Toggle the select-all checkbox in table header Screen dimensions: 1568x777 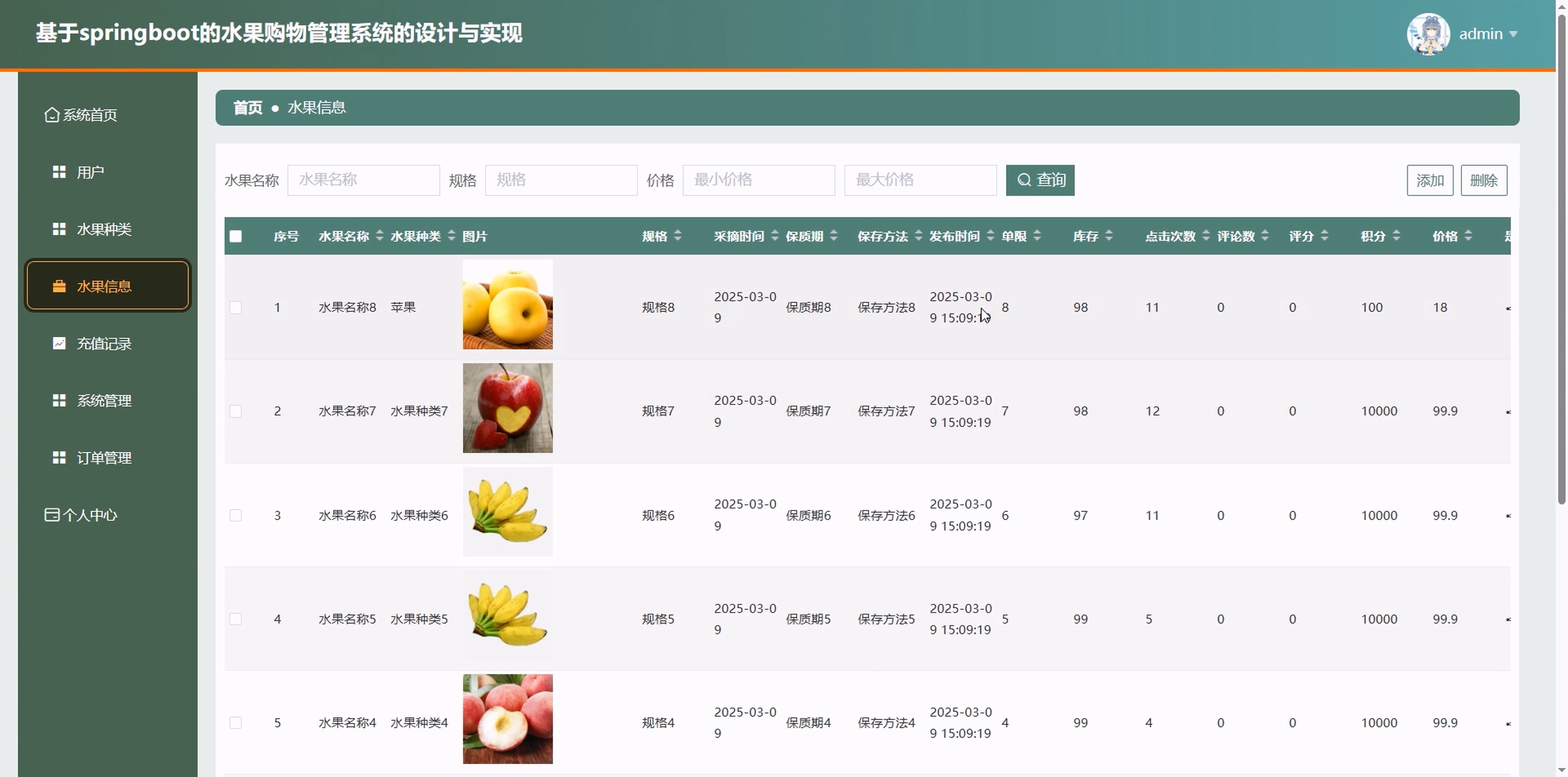(x=236, y=237)
